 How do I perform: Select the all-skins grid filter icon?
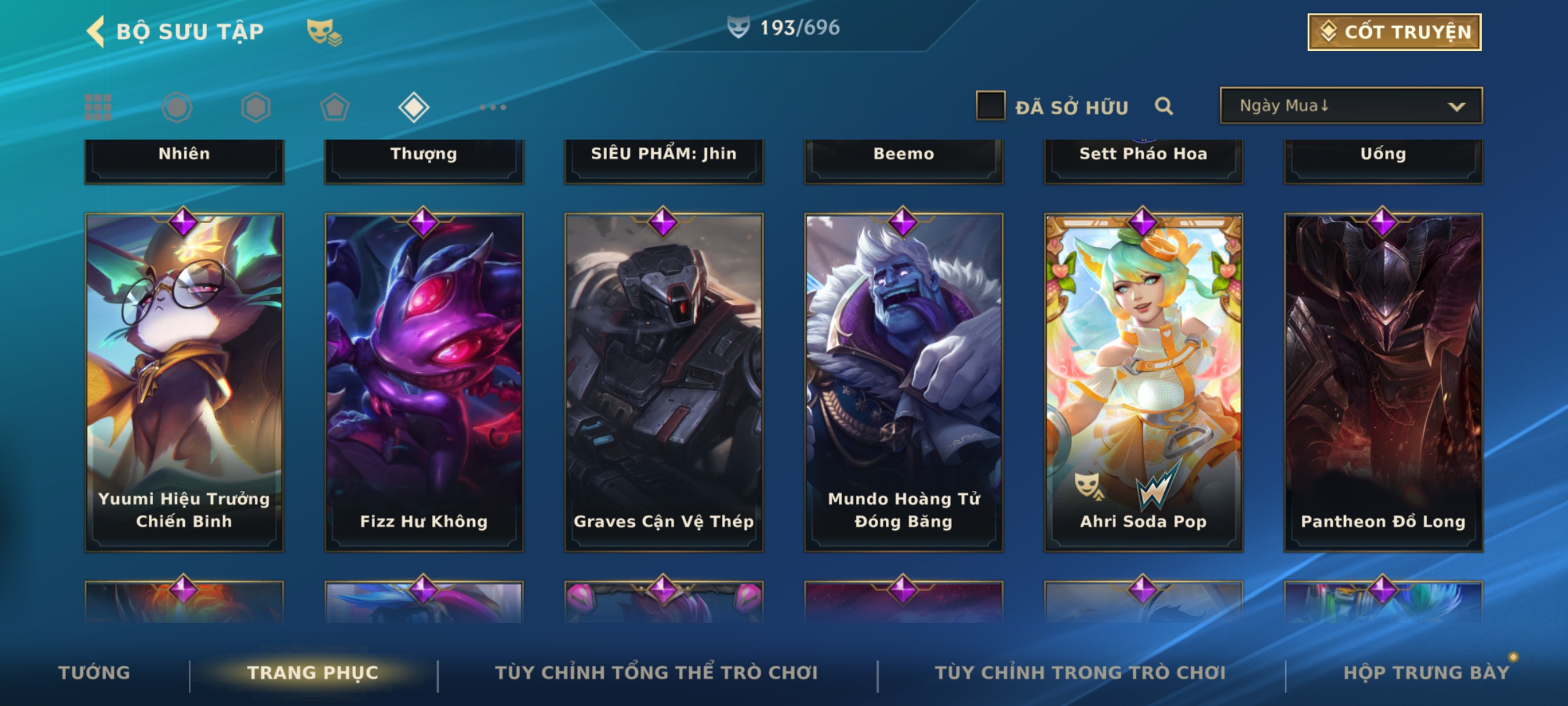click(x=98, y=107)
